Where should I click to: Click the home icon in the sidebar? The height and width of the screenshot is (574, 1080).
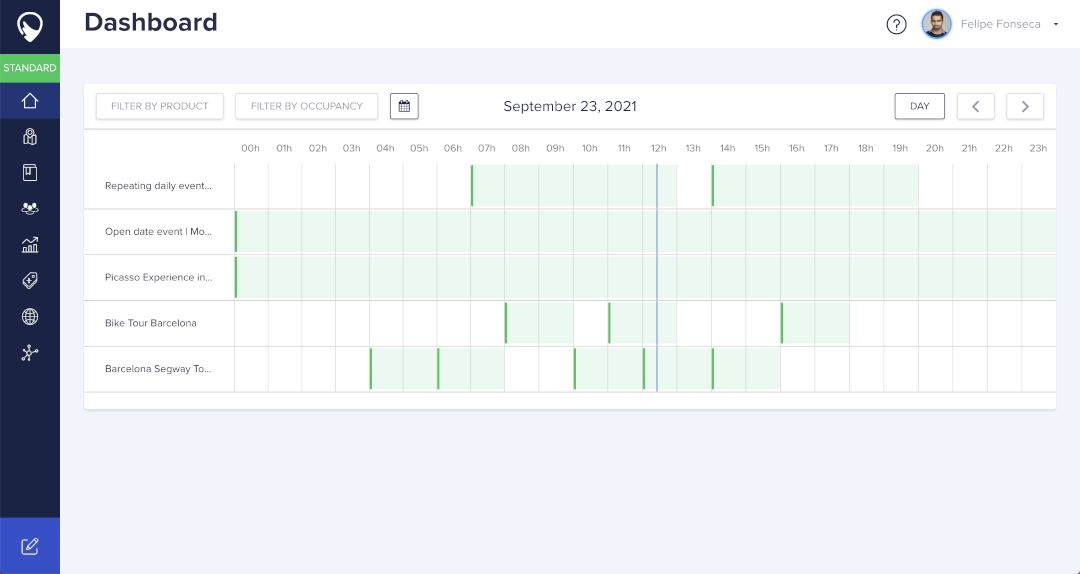(x=30, y=100)
